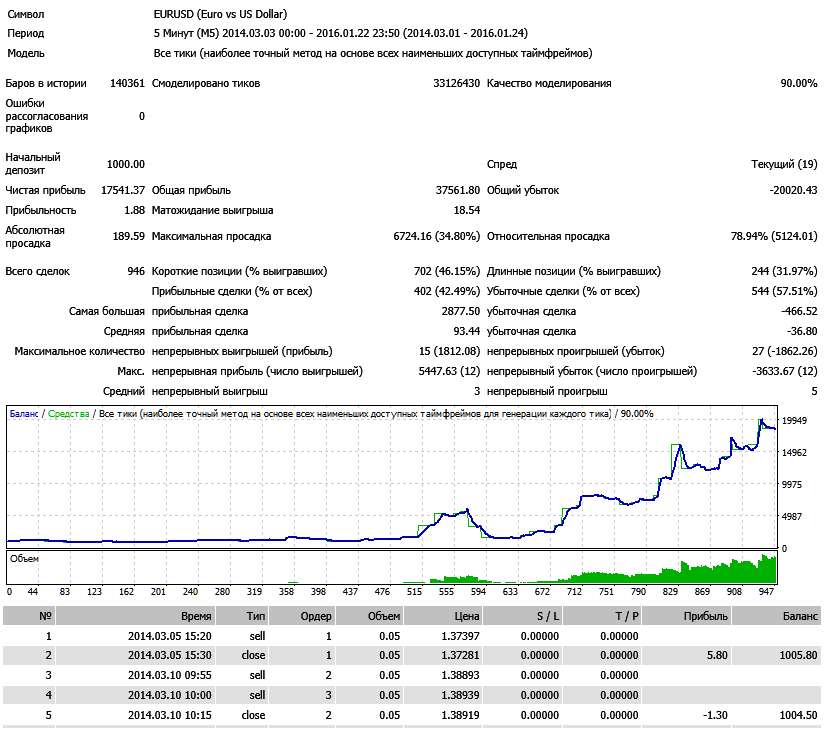Viewport: 828px width, 735px height.
Task: Click the x-axis tick label 947
Action: point(766,592)
